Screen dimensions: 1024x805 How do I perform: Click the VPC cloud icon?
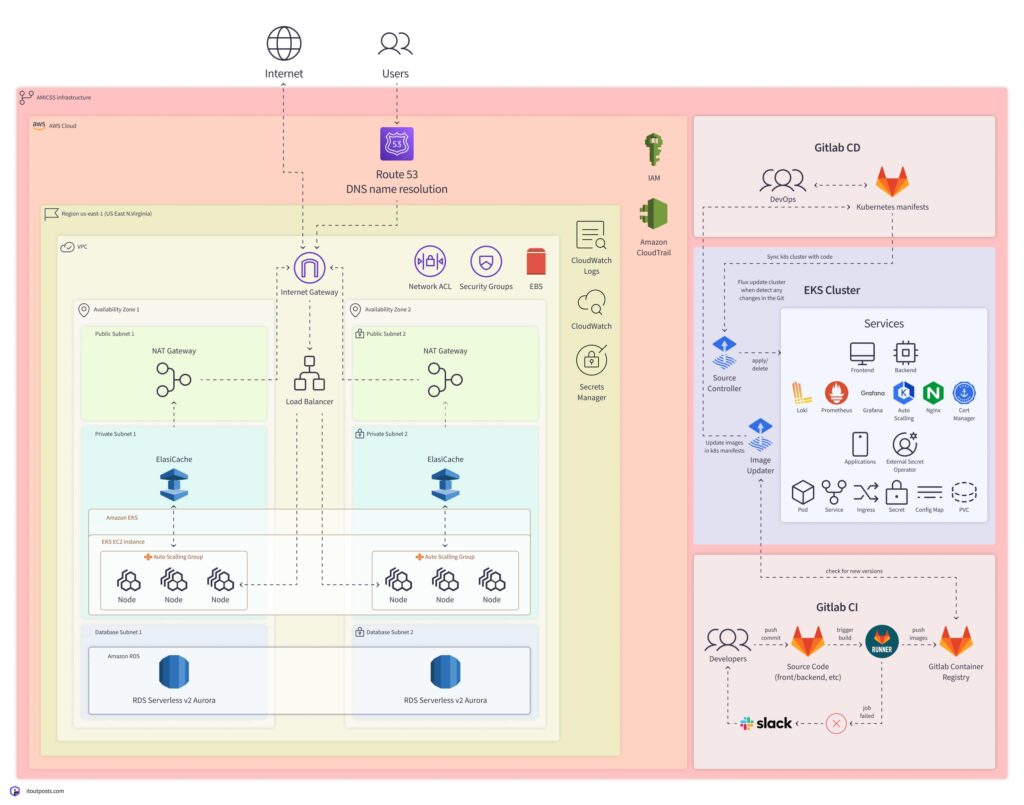[67, 247]
